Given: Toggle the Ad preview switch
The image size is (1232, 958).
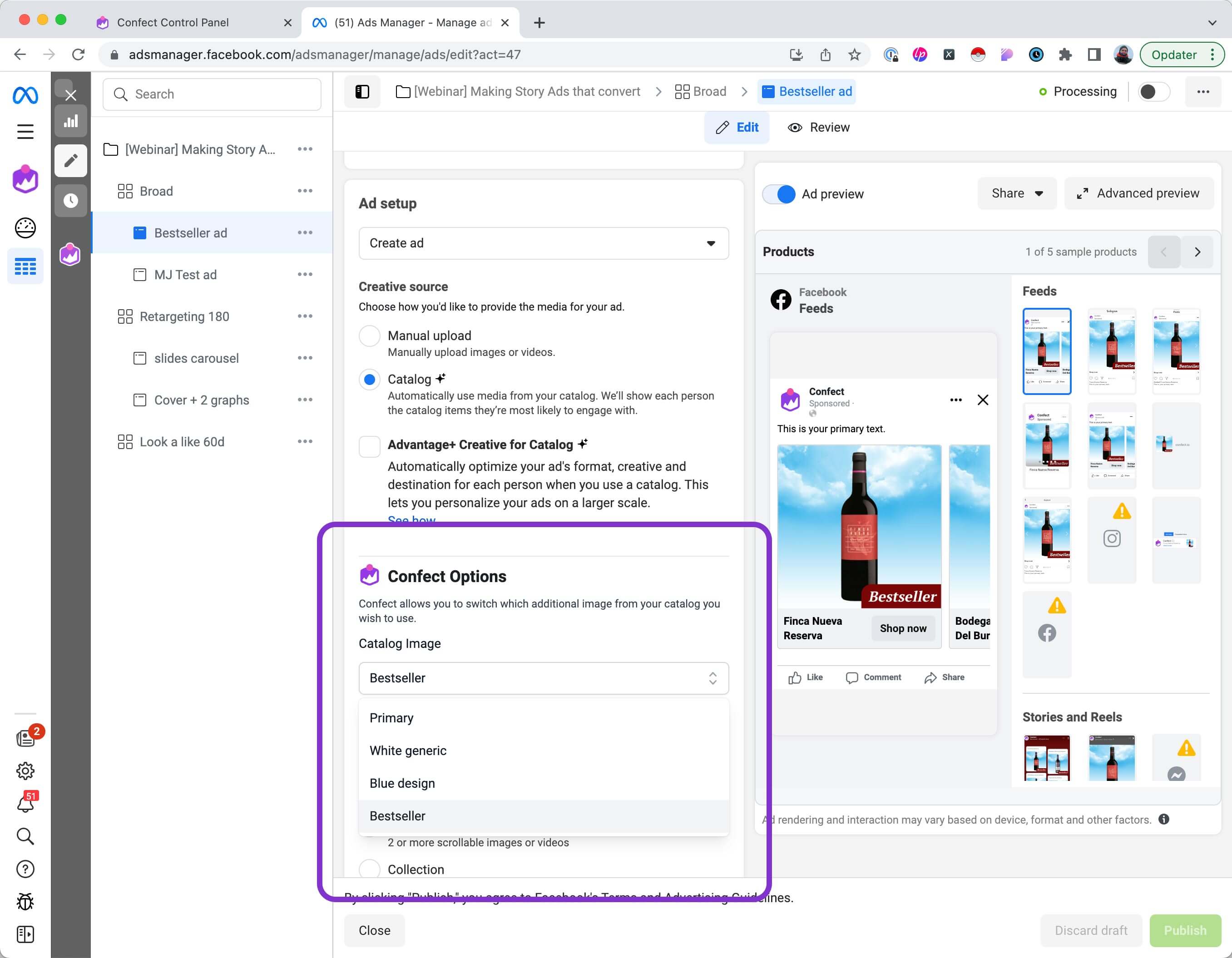Looking at the screenshot, I should click(779, 194).
